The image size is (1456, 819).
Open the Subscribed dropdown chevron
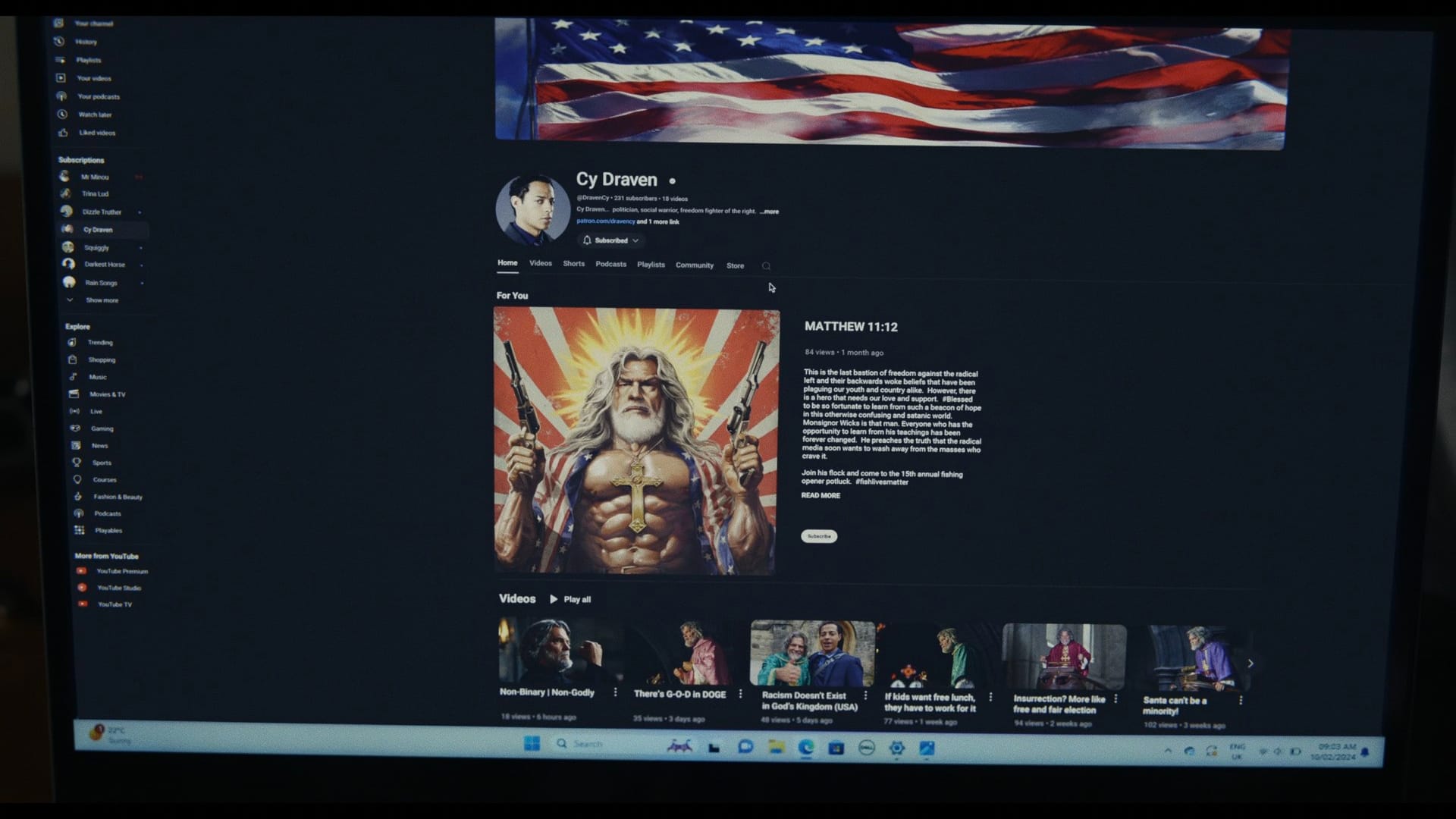[635, 240]
